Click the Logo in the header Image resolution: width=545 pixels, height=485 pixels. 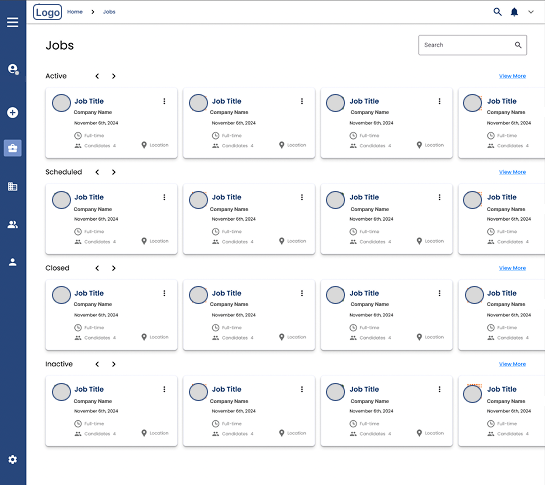47,12
